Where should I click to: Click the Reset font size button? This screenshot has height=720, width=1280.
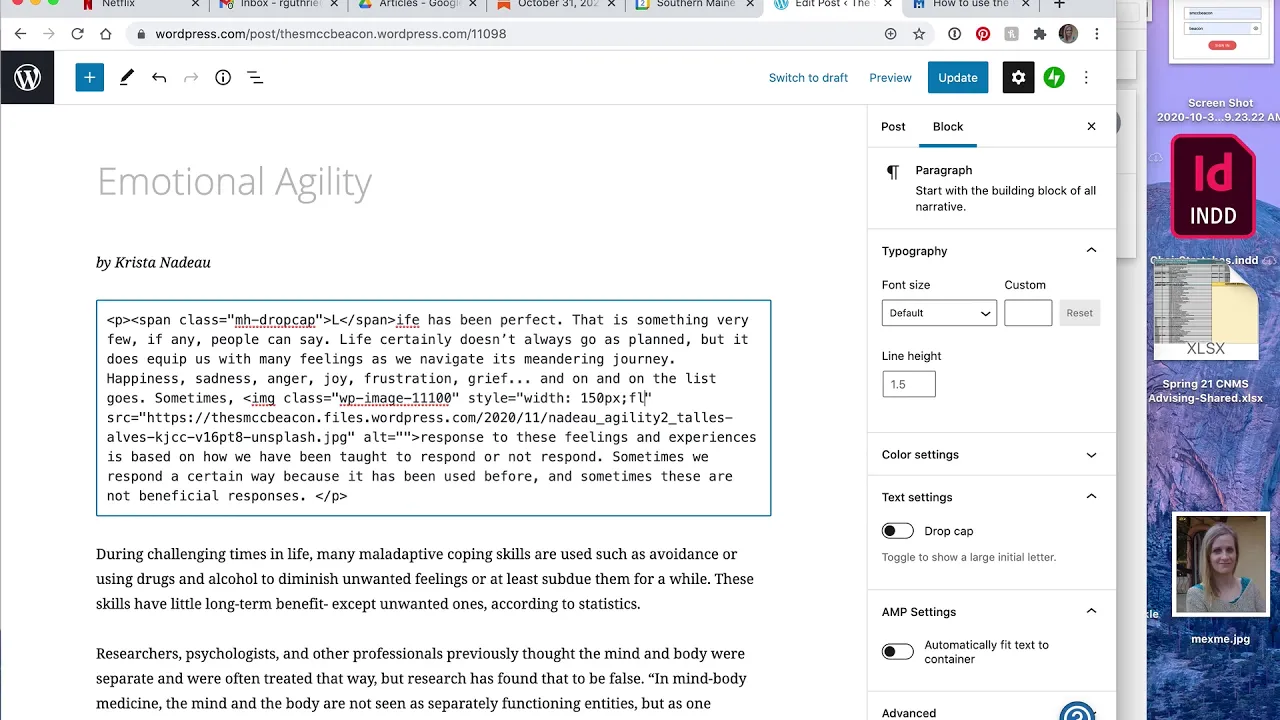pos(1079,313)
